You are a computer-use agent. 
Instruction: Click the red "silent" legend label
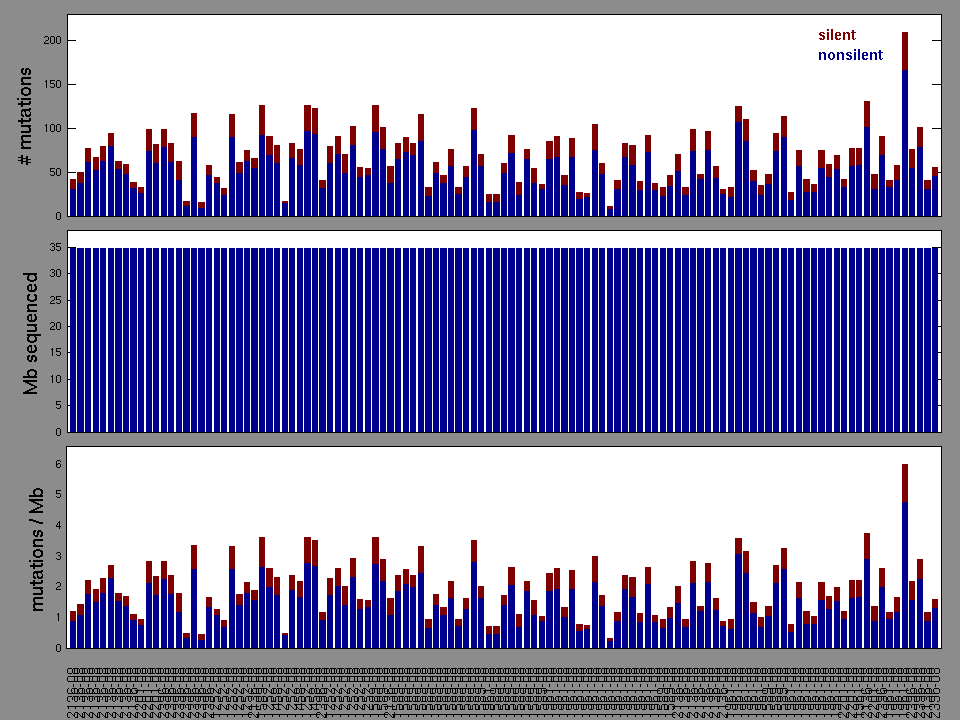click(836, 35)
